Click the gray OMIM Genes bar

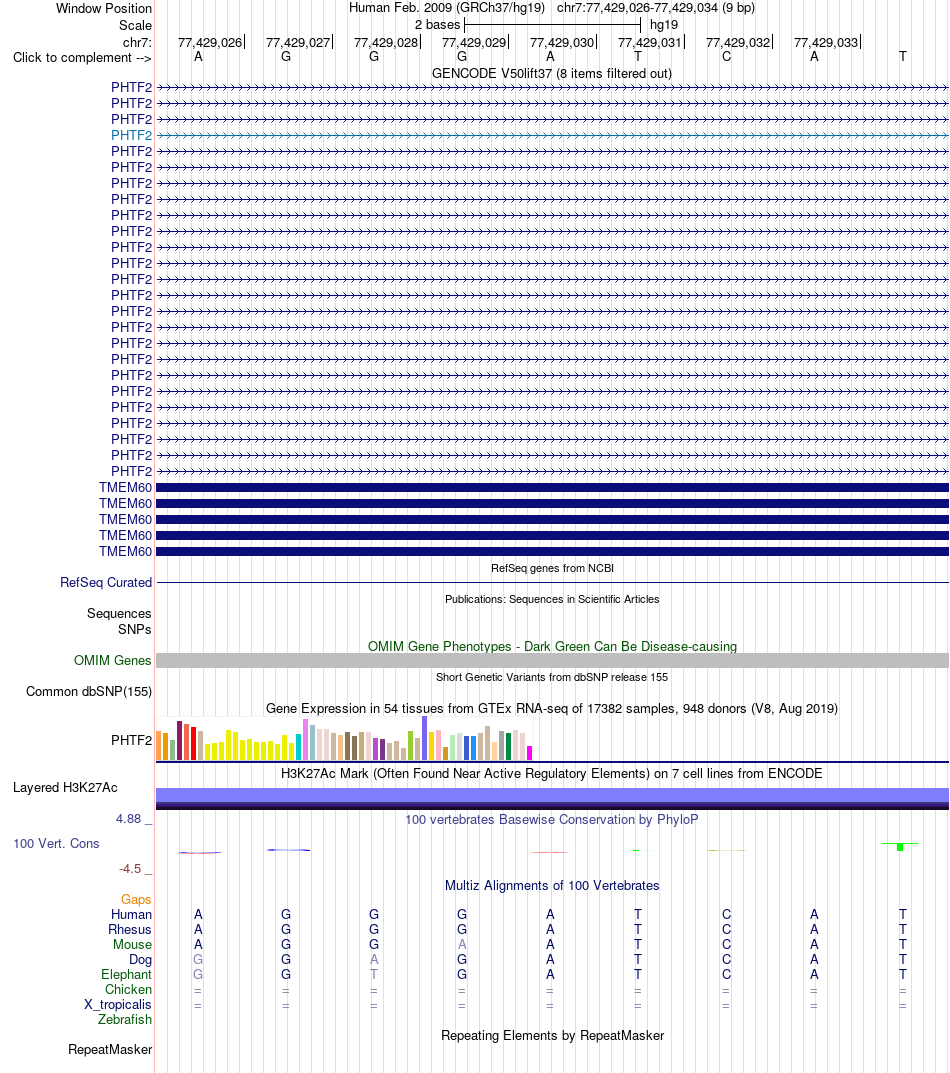(x=552, y=660)
